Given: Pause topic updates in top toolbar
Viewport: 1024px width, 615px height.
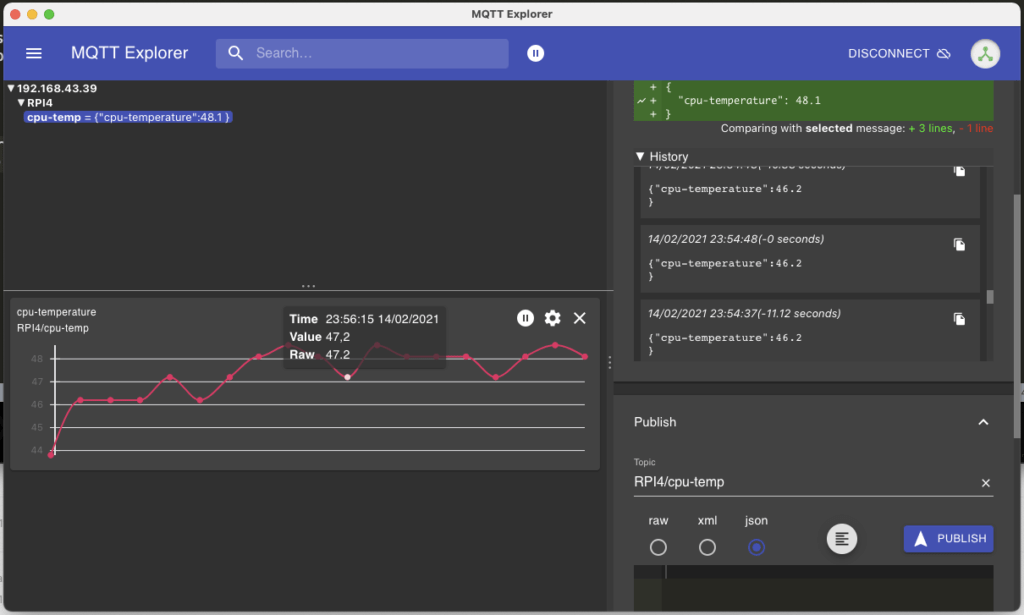Looking at the screenshot, I should [536, 54].
